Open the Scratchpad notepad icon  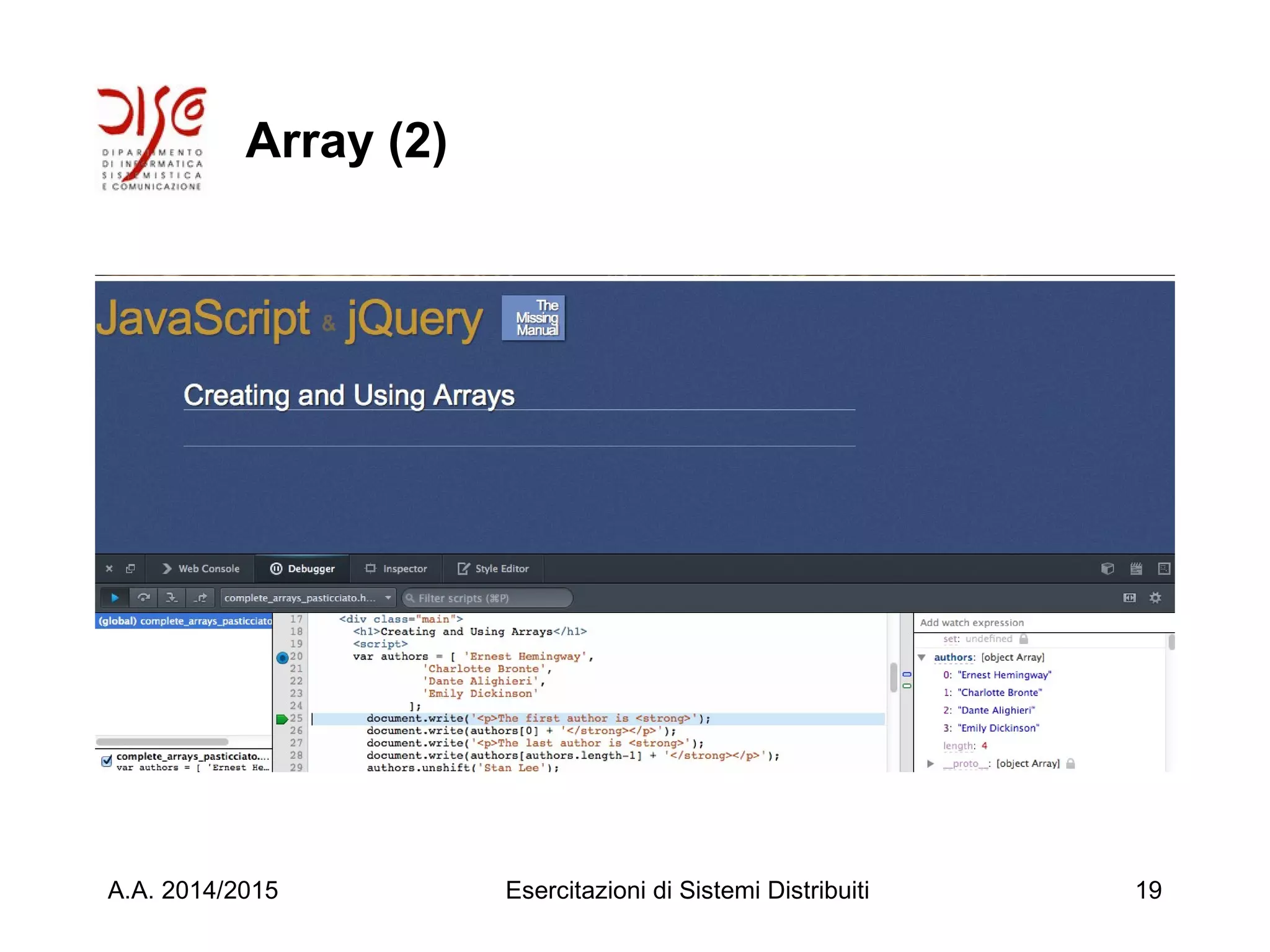(x=1135, y=568)
